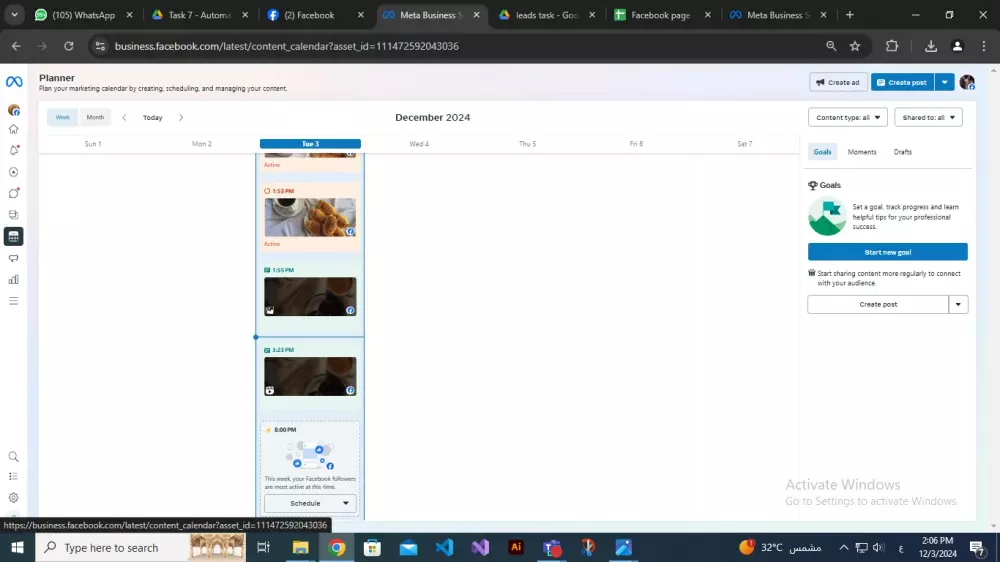Open Microsoft Teams from the taskbar
Screen dimensions: 1000x562
tap(552, 547)
